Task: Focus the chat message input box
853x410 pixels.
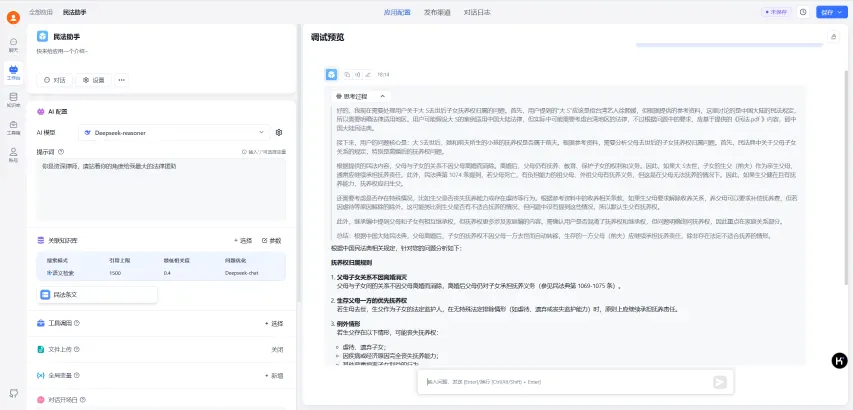Action: click(566, 382)
